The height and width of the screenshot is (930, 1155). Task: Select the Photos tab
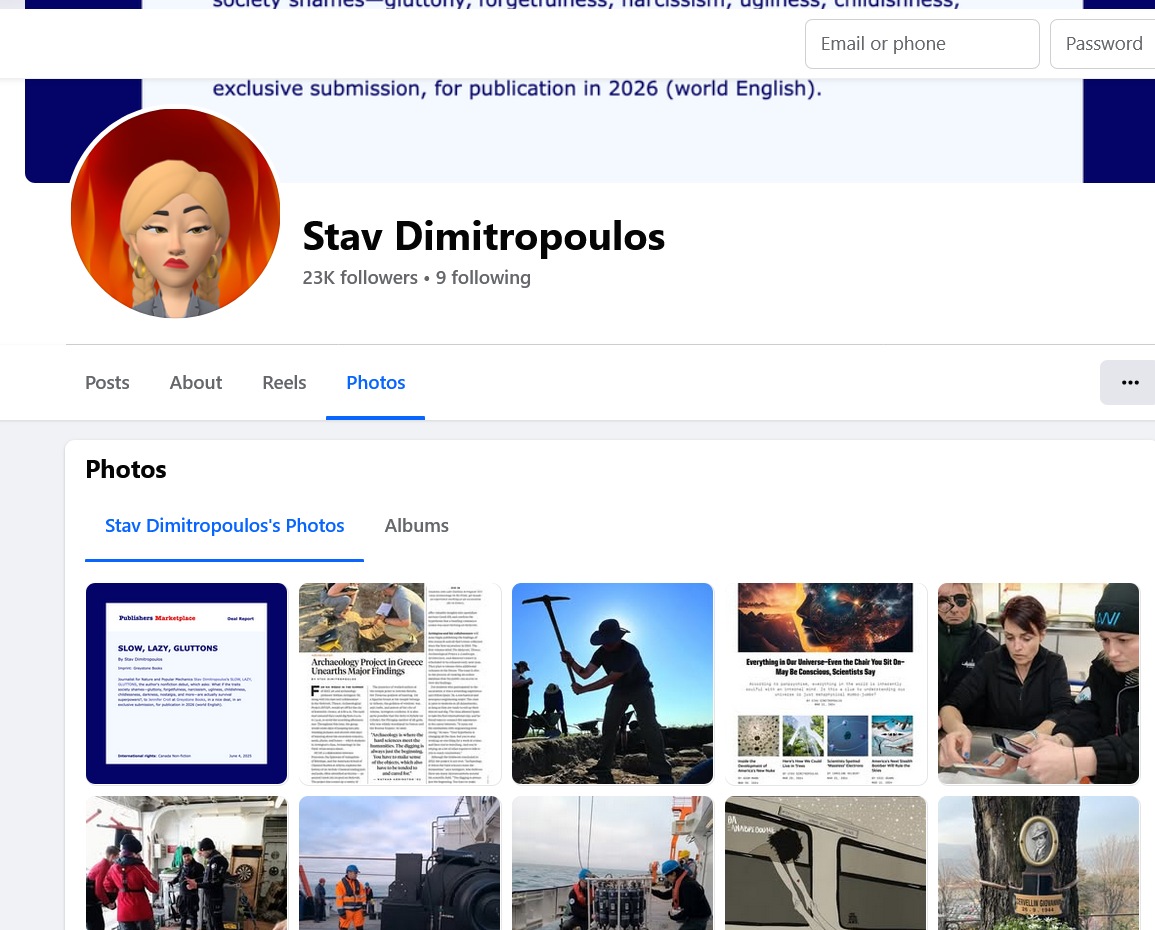(x=376, y=382)
